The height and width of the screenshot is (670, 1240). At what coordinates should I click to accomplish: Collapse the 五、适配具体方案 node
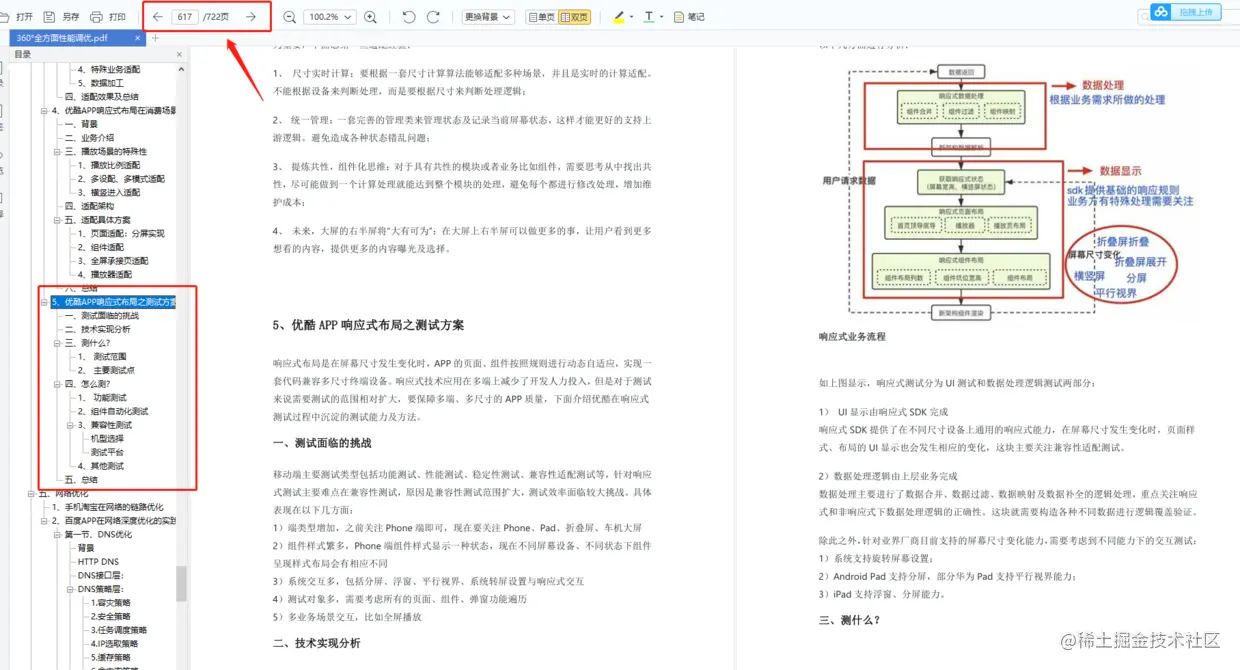coord(57,220)
